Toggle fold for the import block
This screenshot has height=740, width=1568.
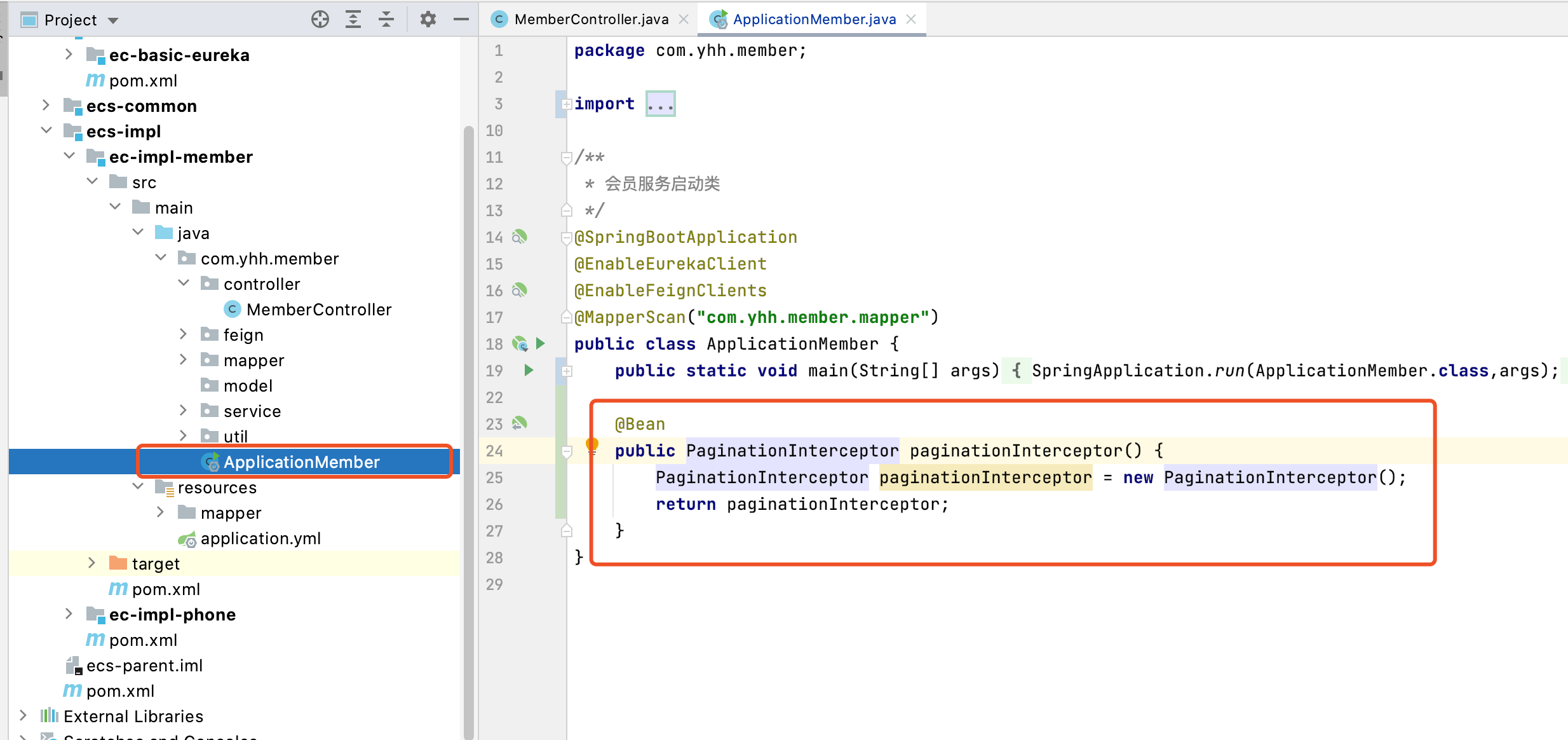(x=567, y=104)
